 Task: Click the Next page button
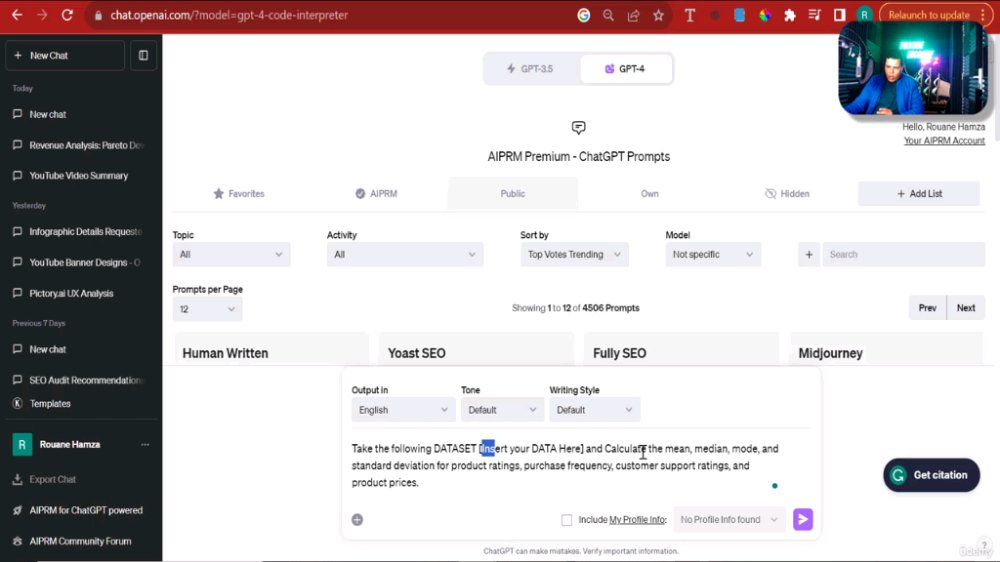point(966,308)
